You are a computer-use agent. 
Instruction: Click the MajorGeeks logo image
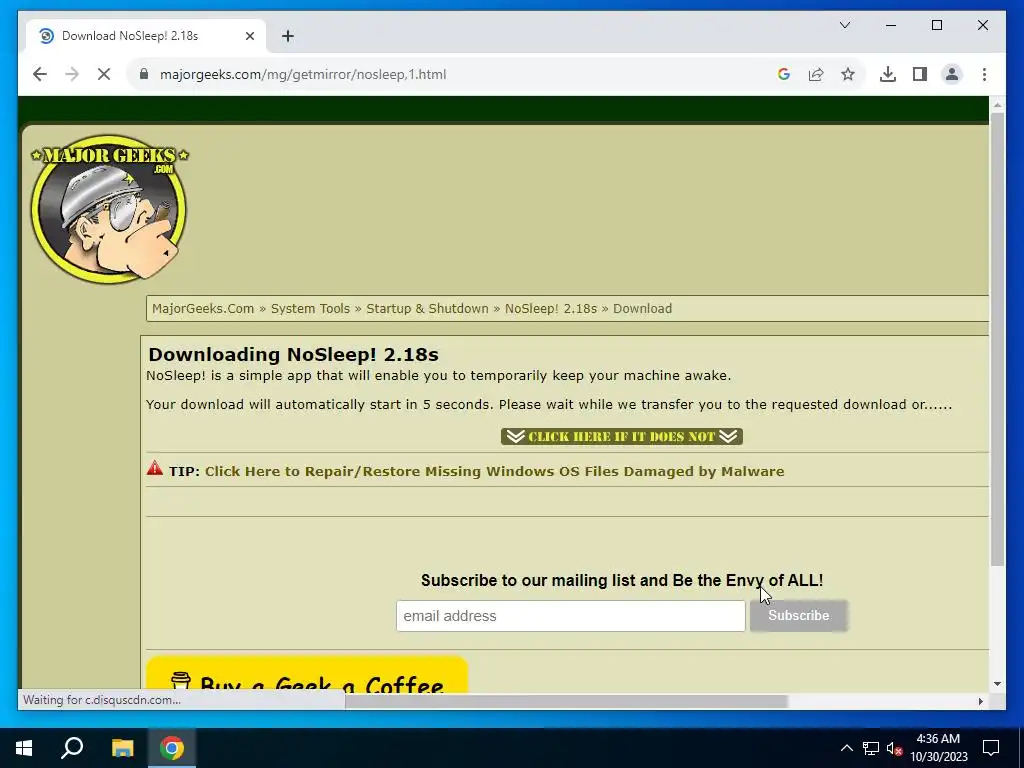(x=109, y=209)
